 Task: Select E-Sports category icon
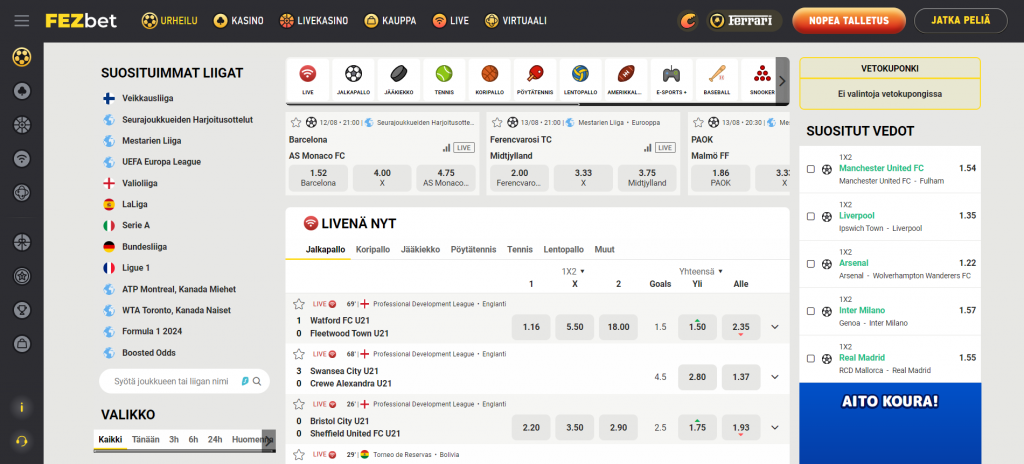[671, 80]
